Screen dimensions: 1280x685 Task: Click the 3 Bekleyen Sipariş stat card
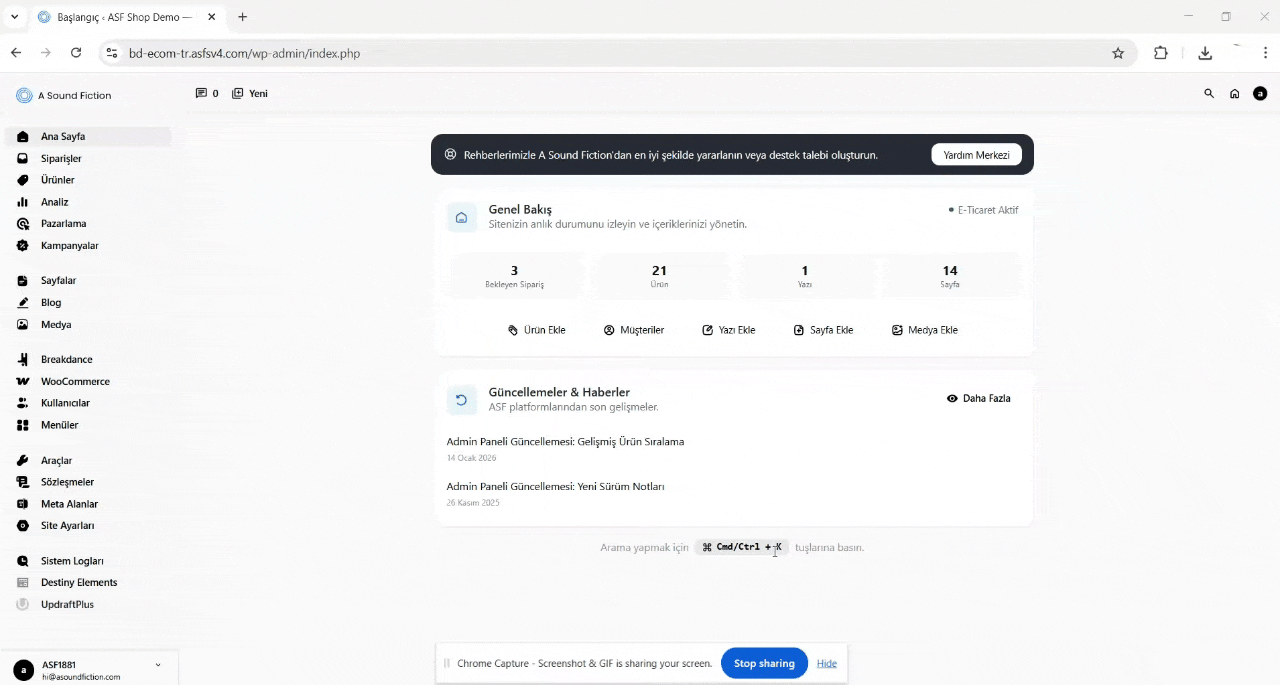pos(514,277)
